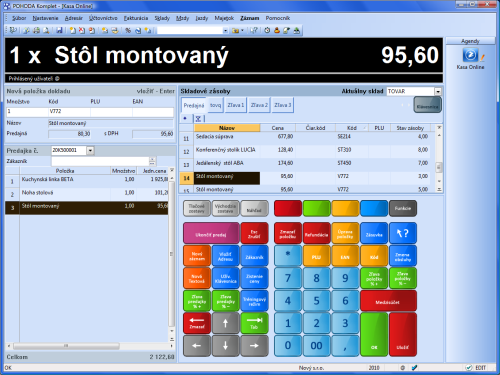
Task: Click the blue Zákazník keypad button
Action: [254, 256]
